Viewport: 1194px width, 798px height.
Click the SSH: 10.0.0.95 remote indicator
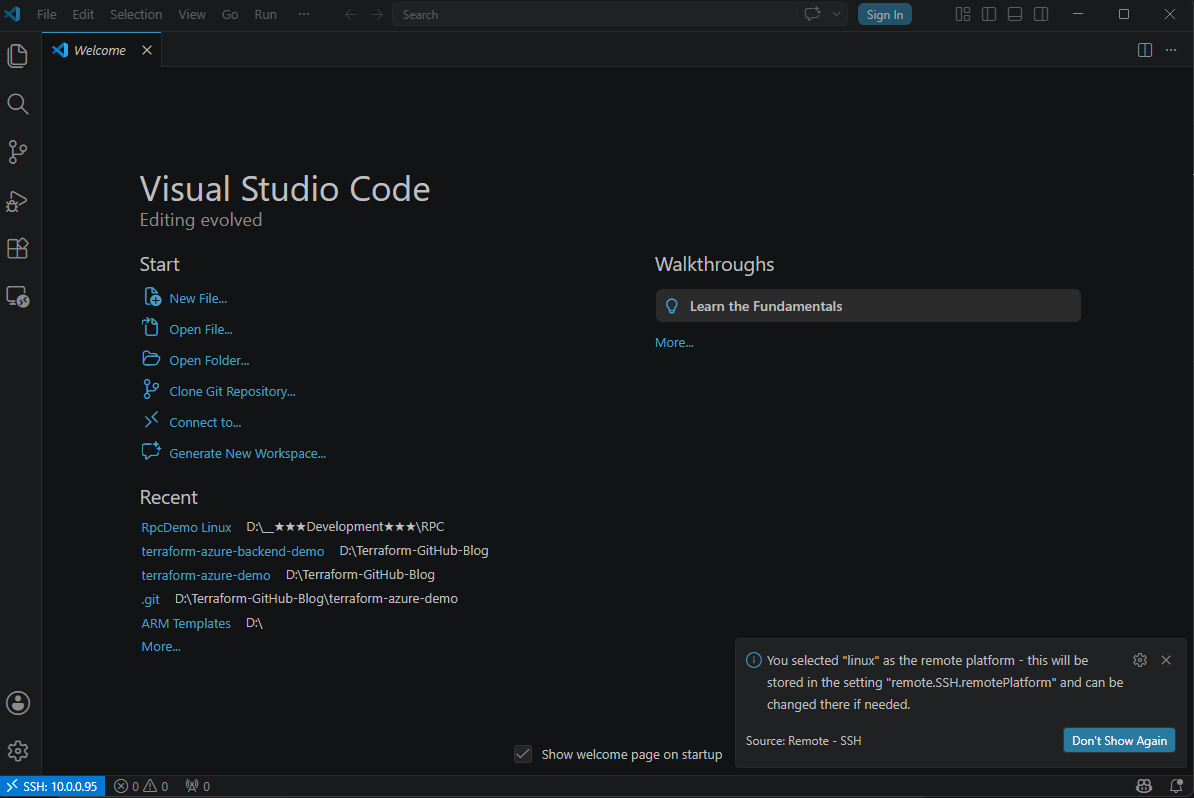(53, 786)
